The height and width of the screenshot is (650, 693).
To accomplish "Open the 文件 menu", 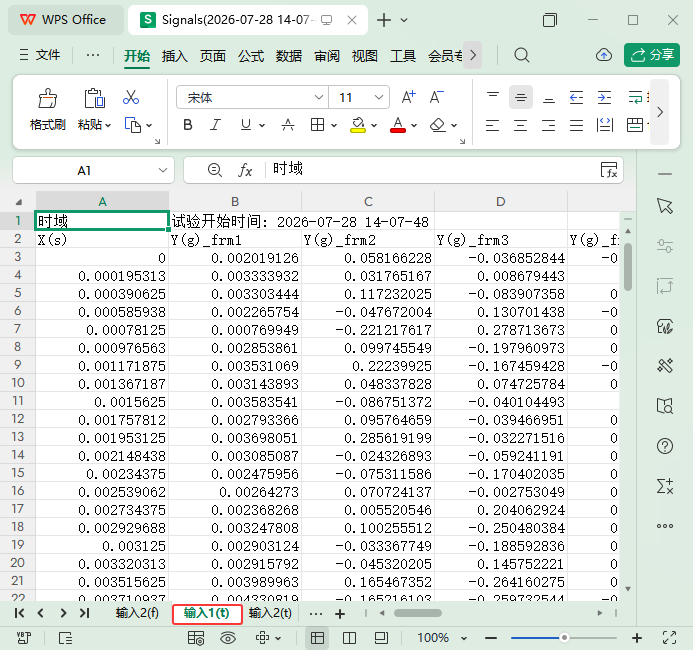I will (40, 55).
